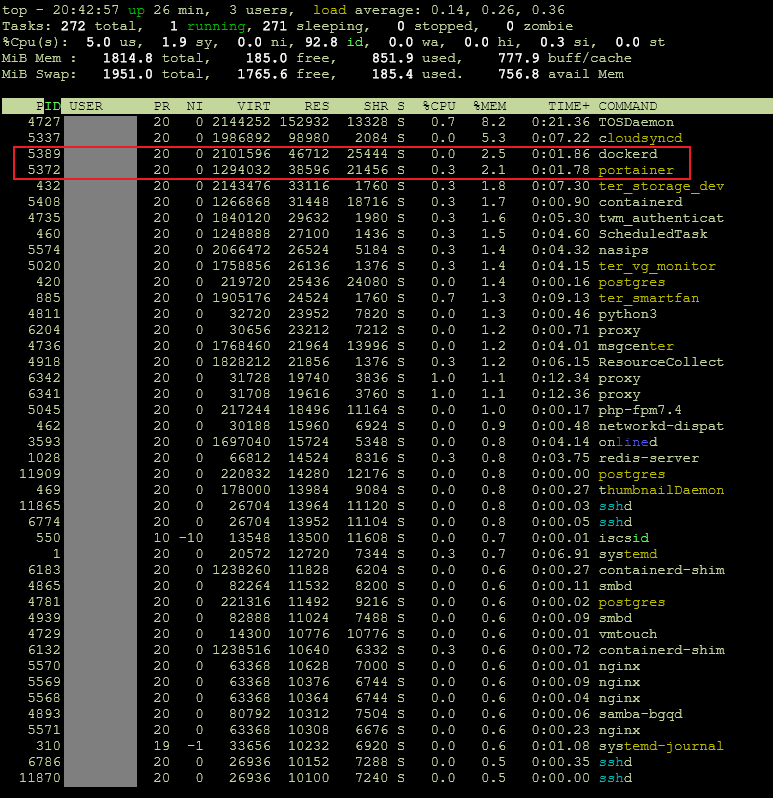Screen dimensions: 773x798
Task: Click the php-fpm7.4 command
Action: pyautogui.click(x=640, y=410)
